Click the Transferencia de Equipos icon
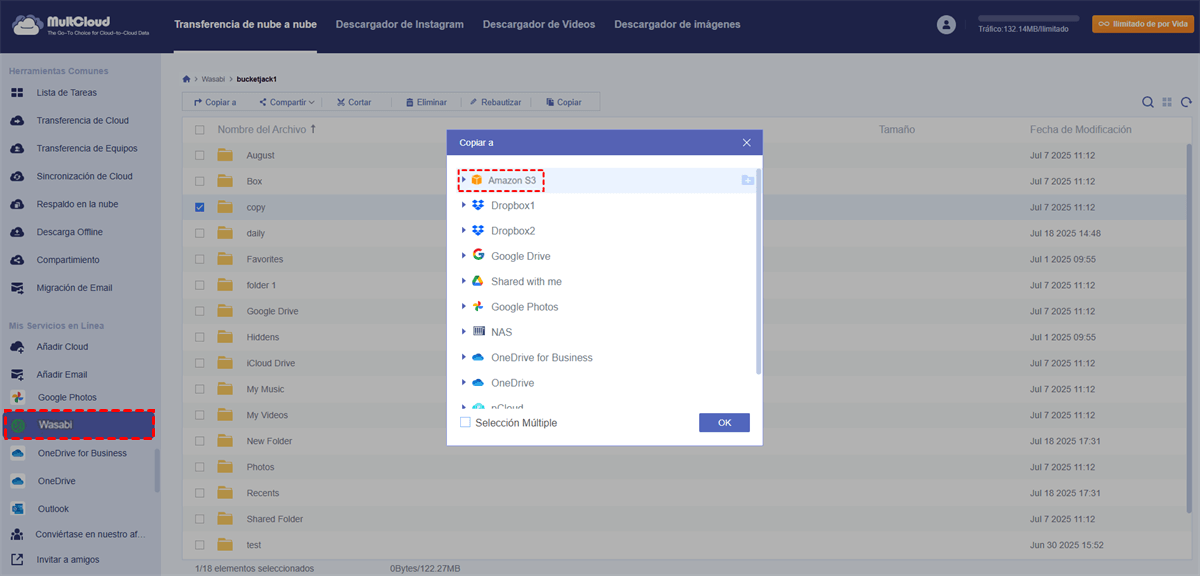Viewport: 1200px width, 576px height. 17,149
